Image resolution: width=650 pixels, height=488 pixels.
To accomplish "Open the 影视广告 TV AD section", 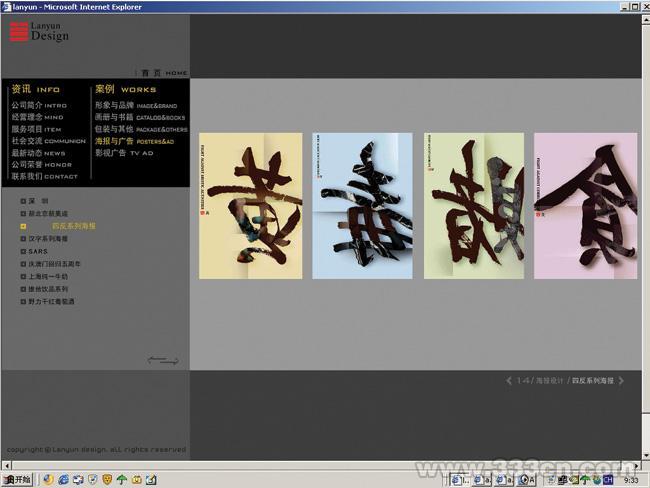I will point(124,153).
